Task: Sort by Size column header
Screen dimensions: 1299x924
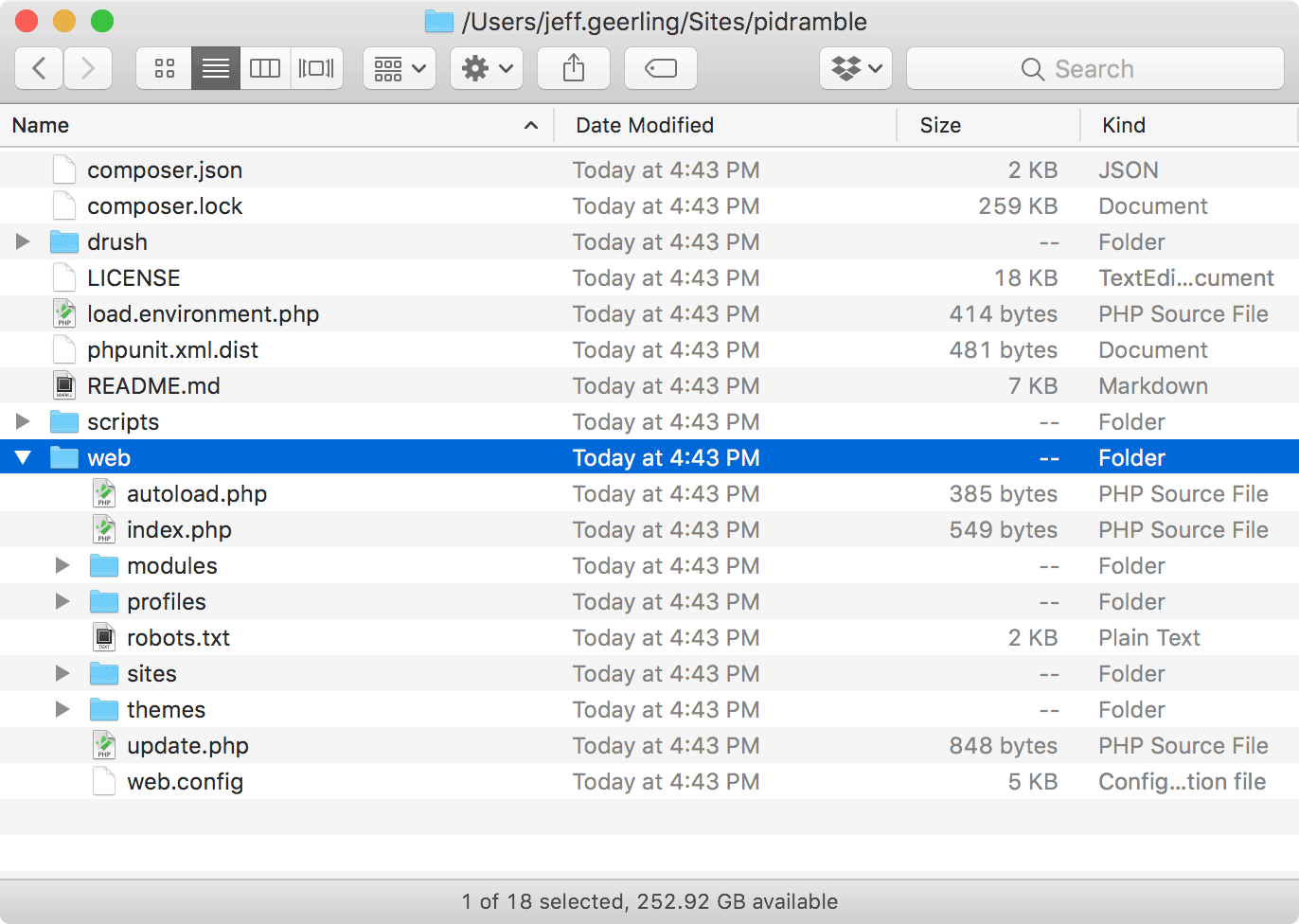Action: point(988,125)
